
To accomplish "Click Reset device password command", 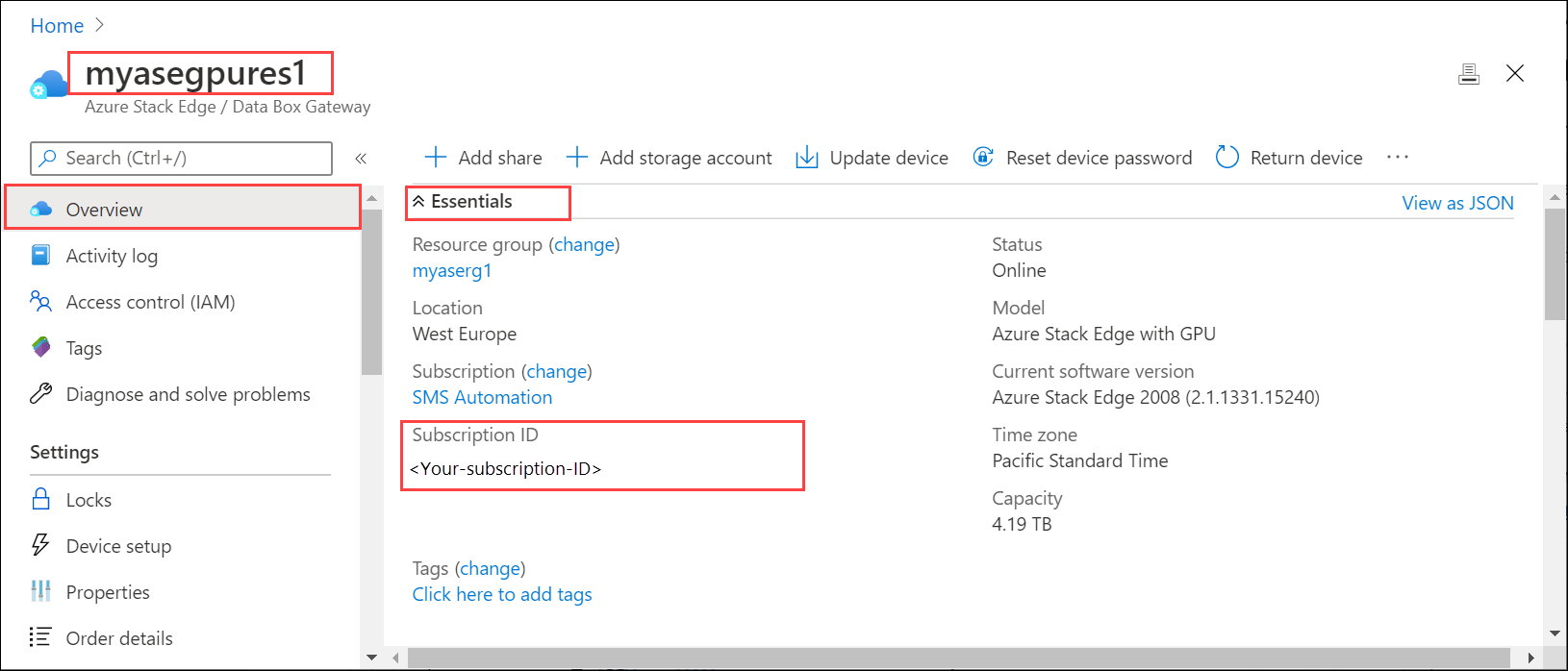I will (1083, 158).
